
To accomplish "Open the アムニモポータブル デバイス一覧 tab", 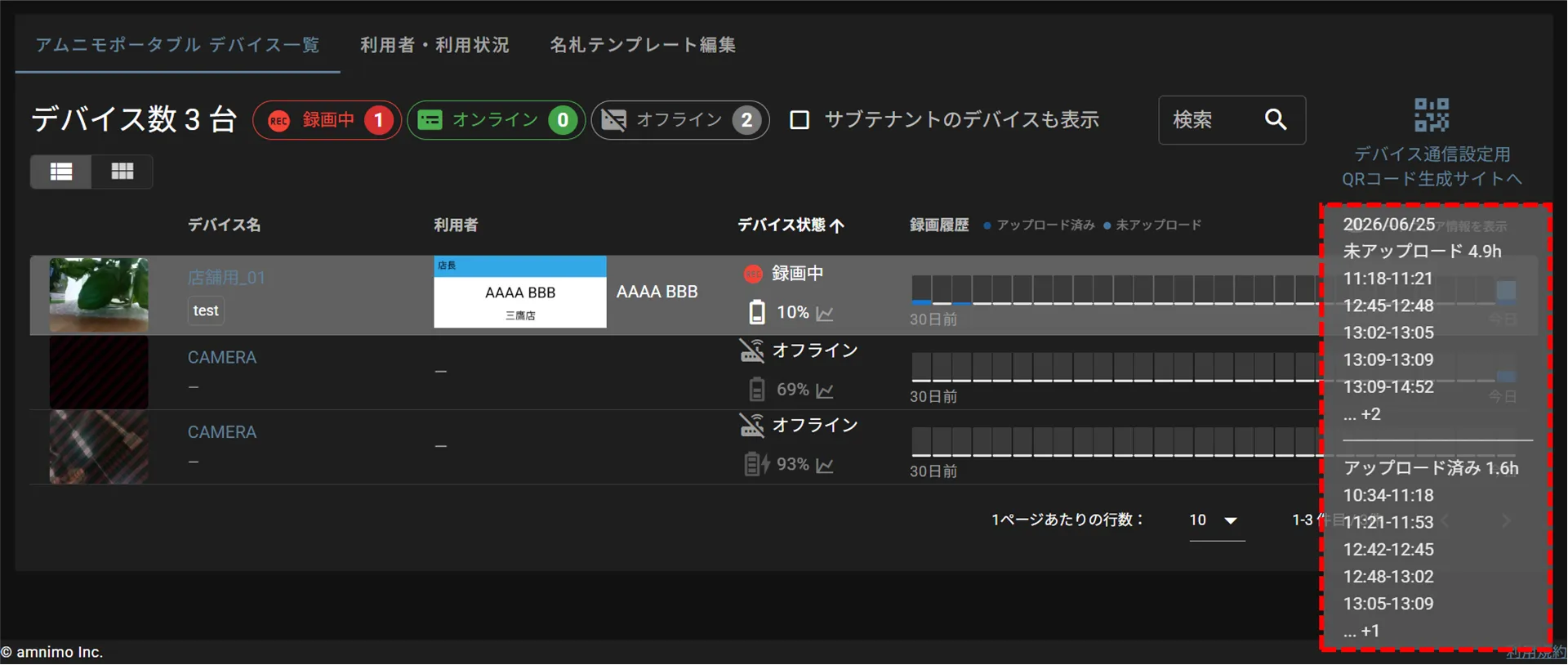I will tap(177, 45).
